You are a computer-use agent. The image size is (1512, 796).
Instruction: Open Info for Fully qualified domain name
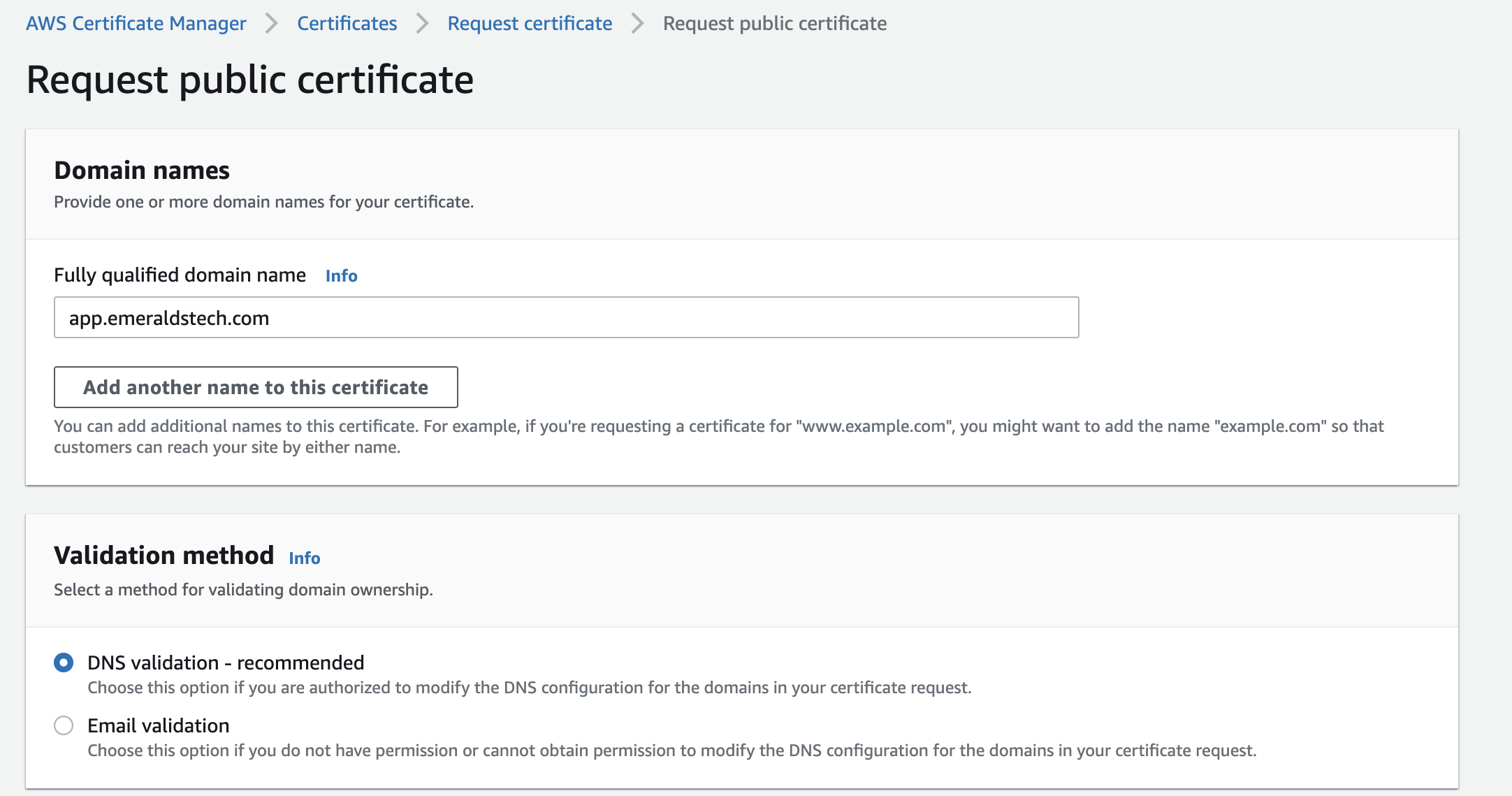[x=341, y=276]
